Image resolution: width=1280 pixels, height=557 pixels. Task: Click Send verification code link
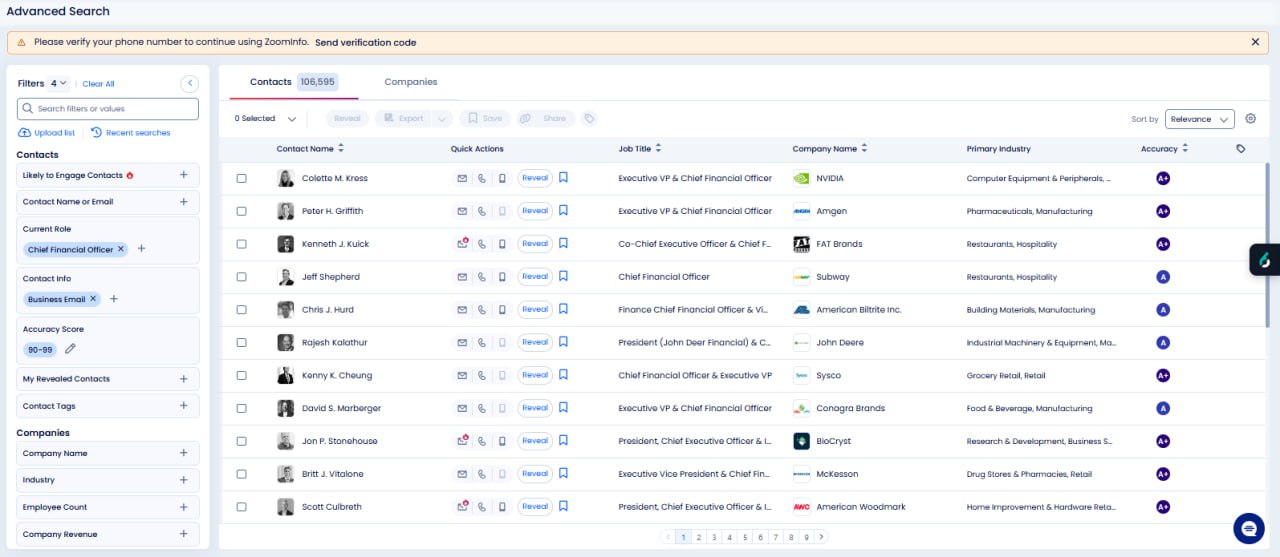click(x=365, y=43)
